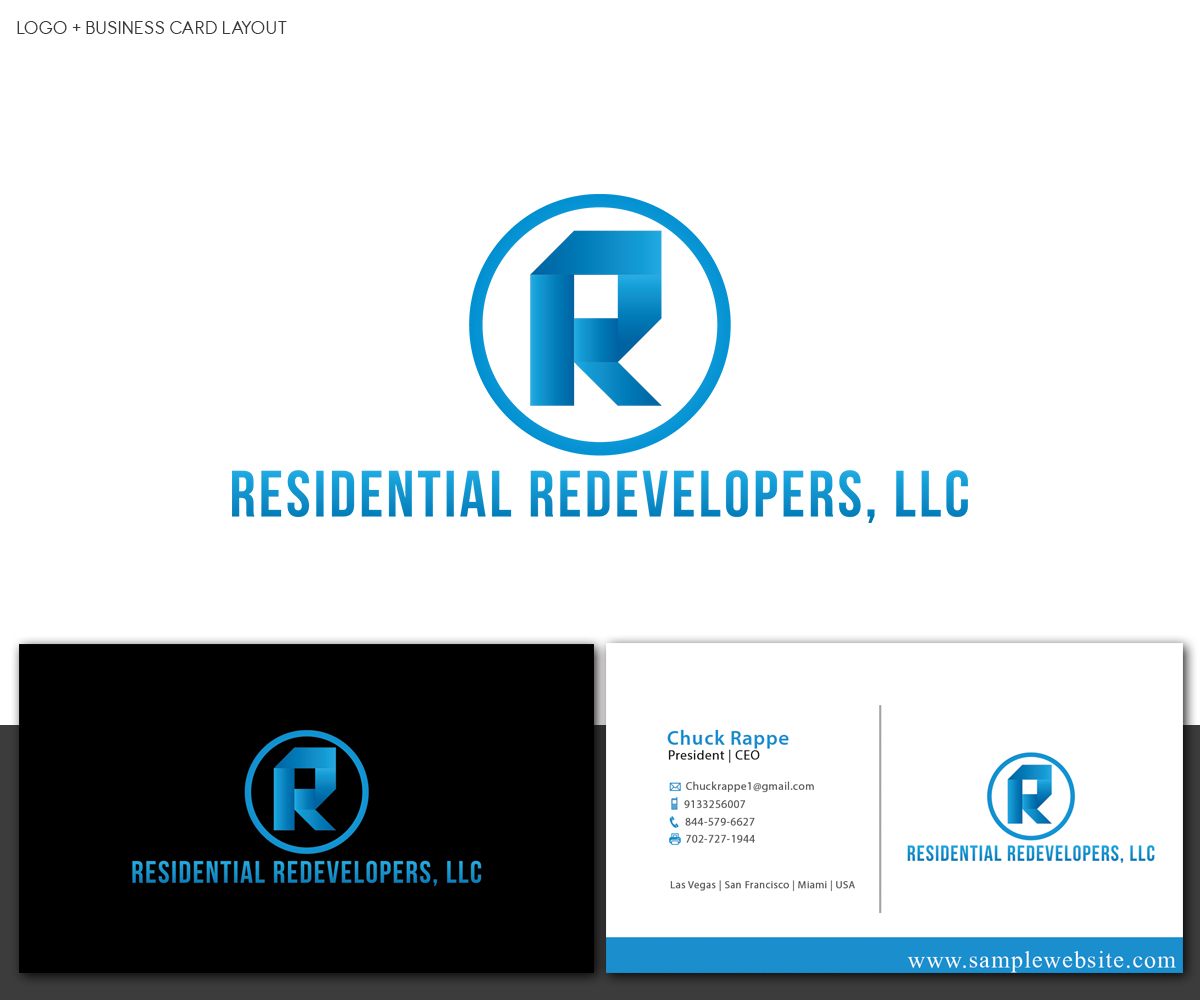Click the R logo on the black card
The height and width of the screenshot is (1000, 1200).
tap(306, 791)
